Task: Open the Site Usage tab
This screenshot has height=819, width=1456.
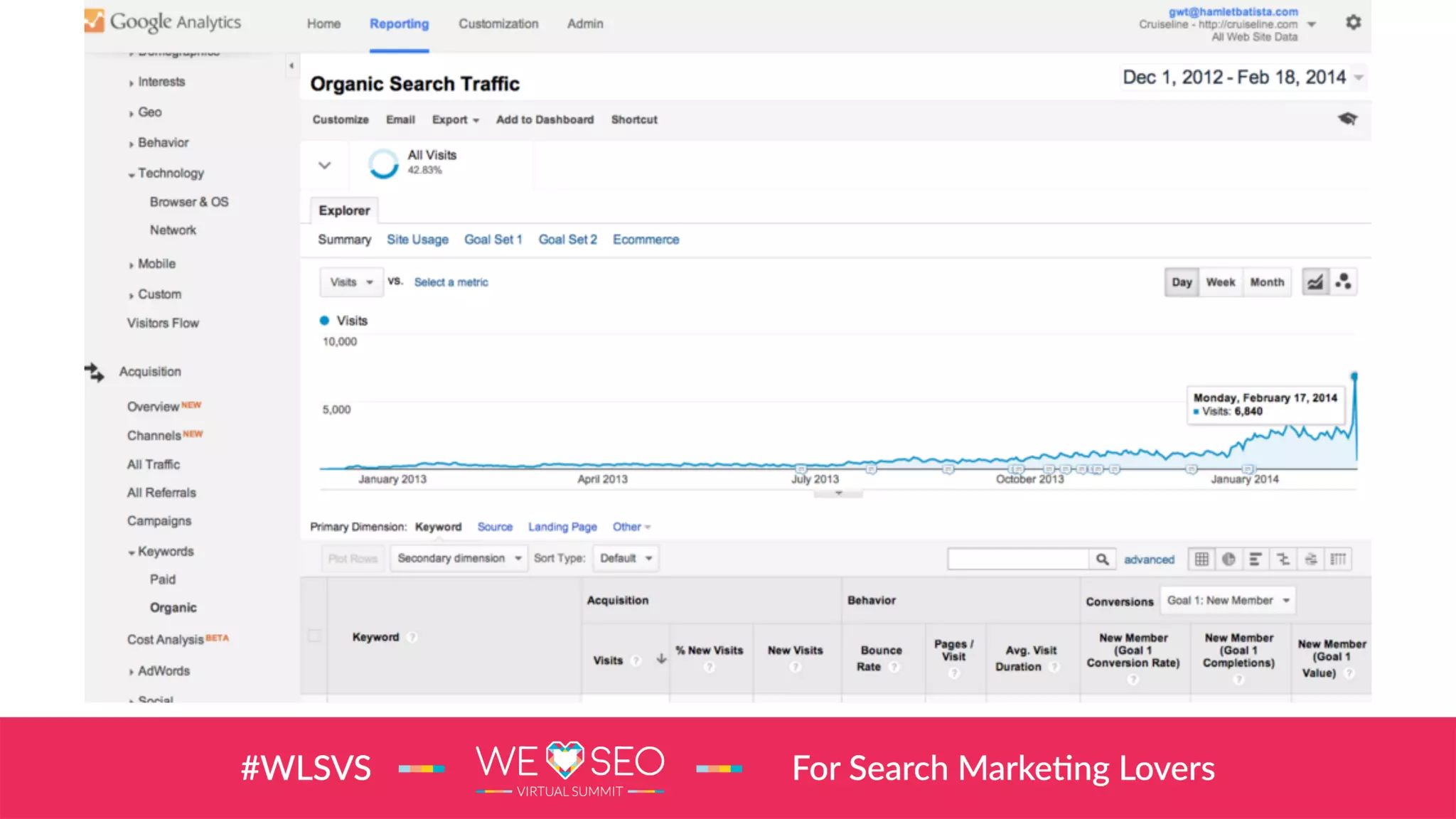Action: click(x=417, y=240)
